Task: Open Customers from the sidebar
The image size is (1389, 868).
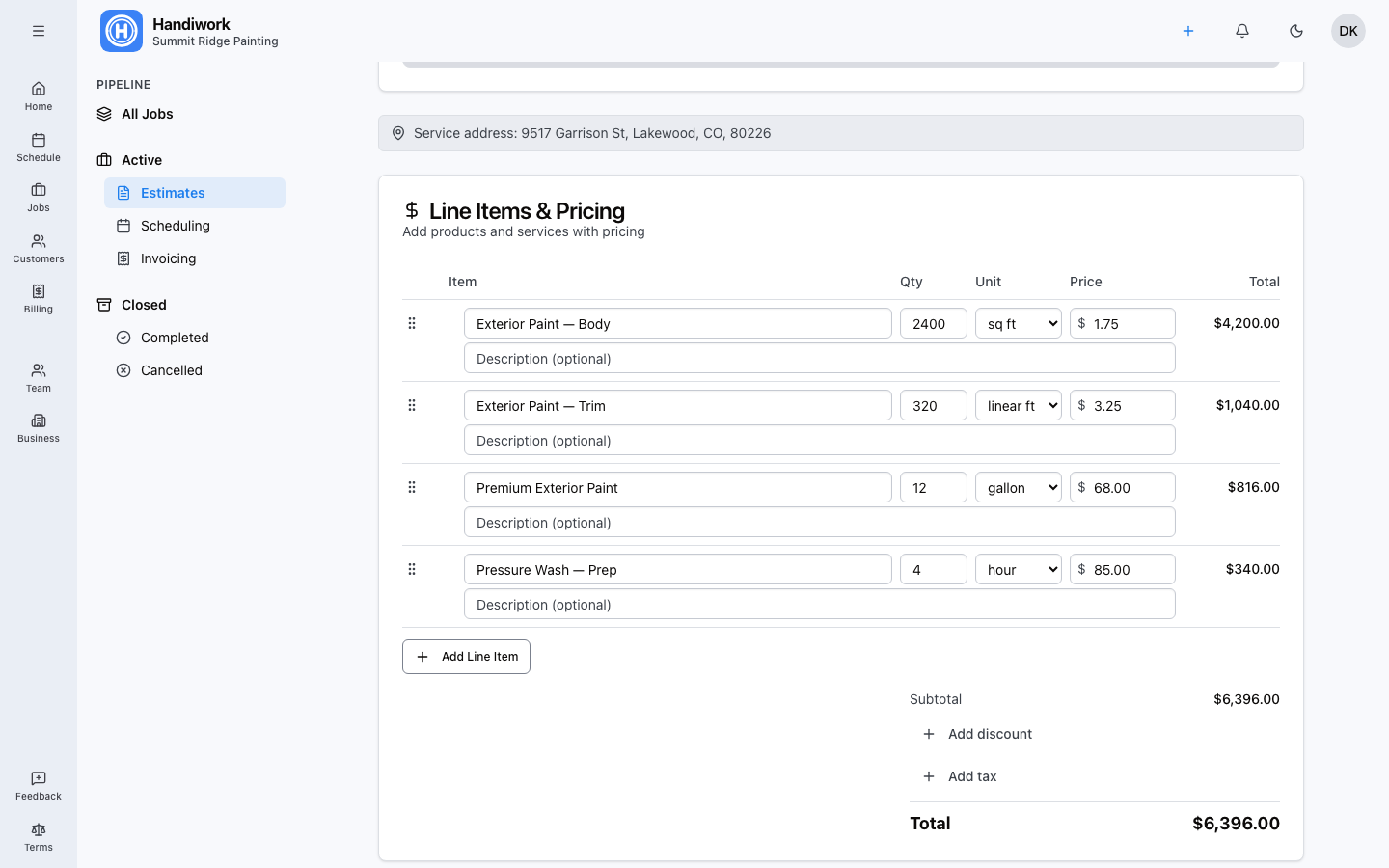Action: (x=39, y=249)
